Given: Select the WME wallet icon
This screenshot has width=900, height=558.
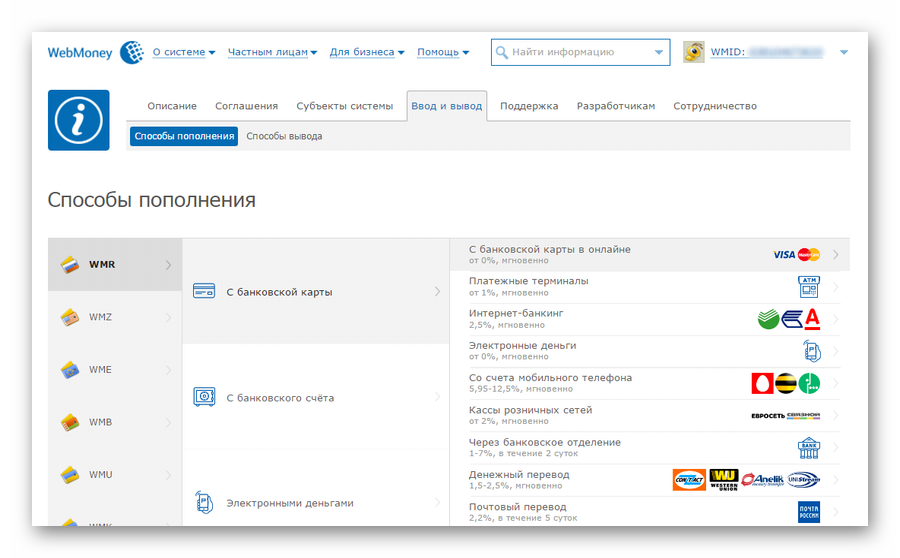Looking at the screenshot, I should (x=70, y=370).
